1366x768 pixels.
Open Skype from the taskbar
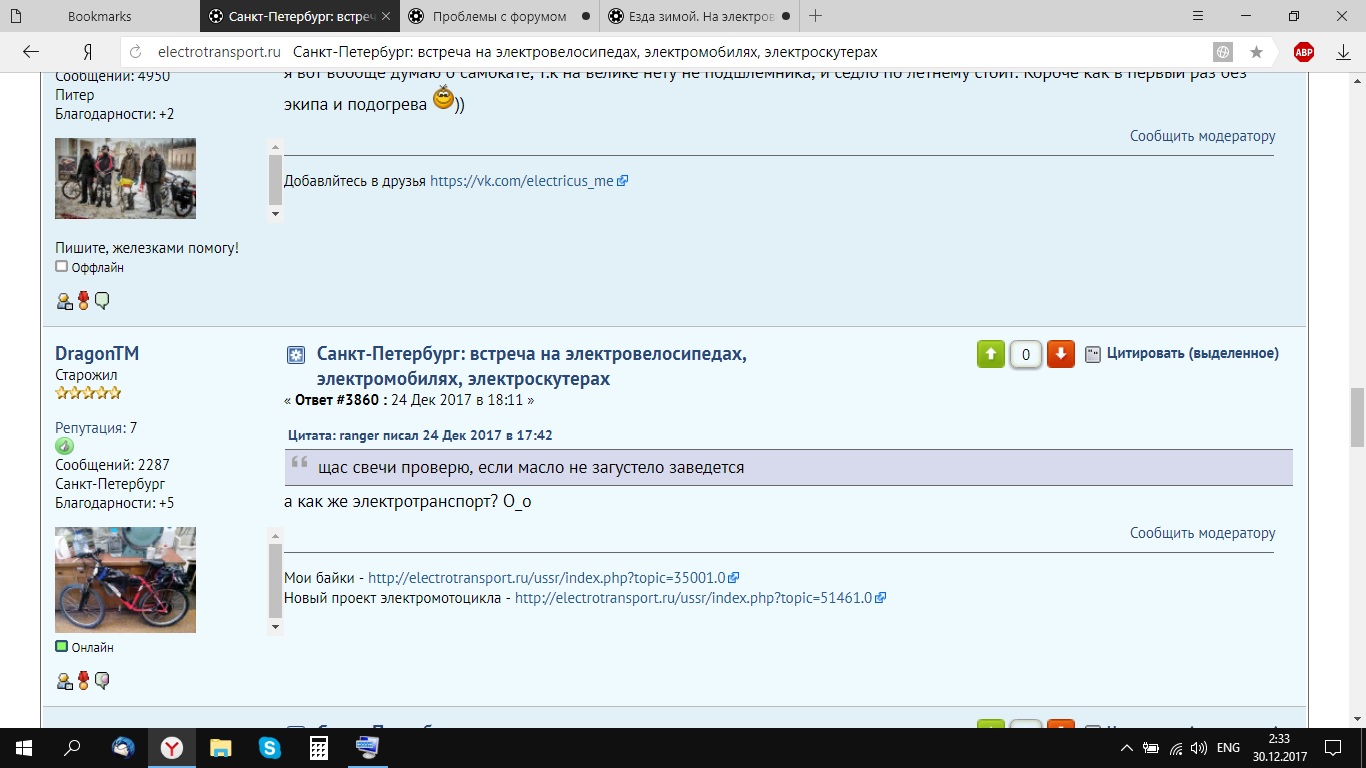pyautogui.click(x=269, y=747)
